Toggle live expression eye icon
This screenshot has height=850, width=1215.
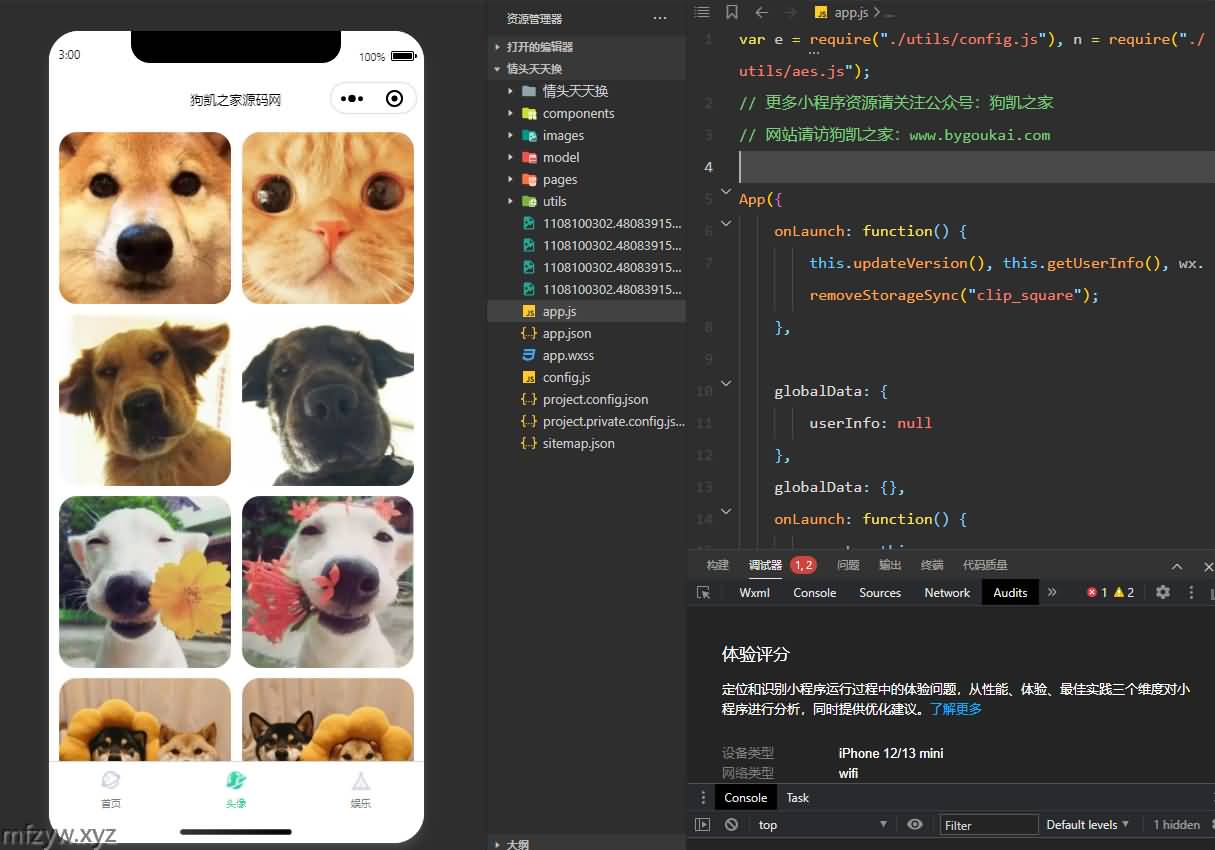[914, 825]
